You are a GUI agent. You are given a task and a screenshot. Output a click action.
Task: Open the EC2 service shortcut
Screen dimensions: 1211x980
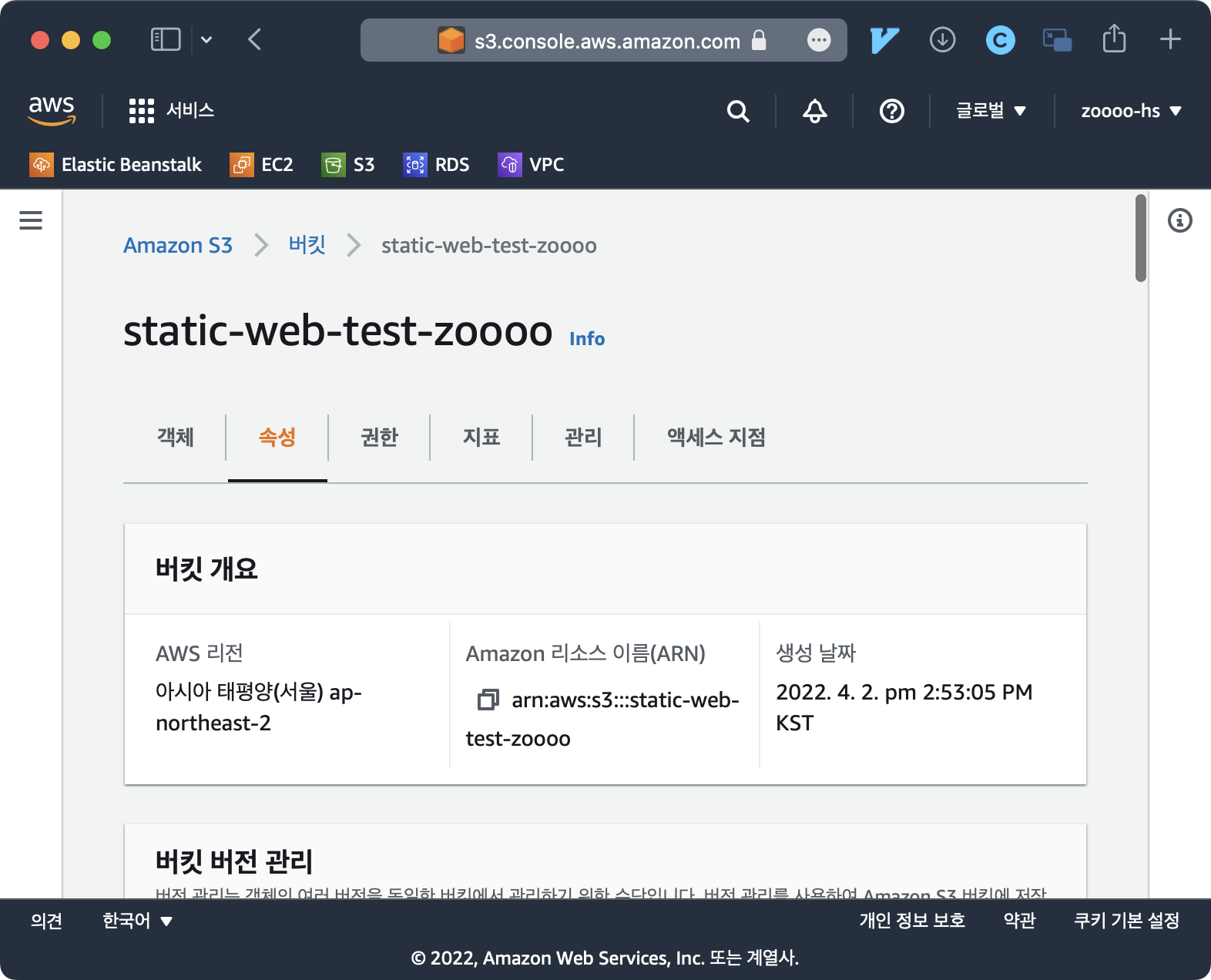(x=261, y=165)
